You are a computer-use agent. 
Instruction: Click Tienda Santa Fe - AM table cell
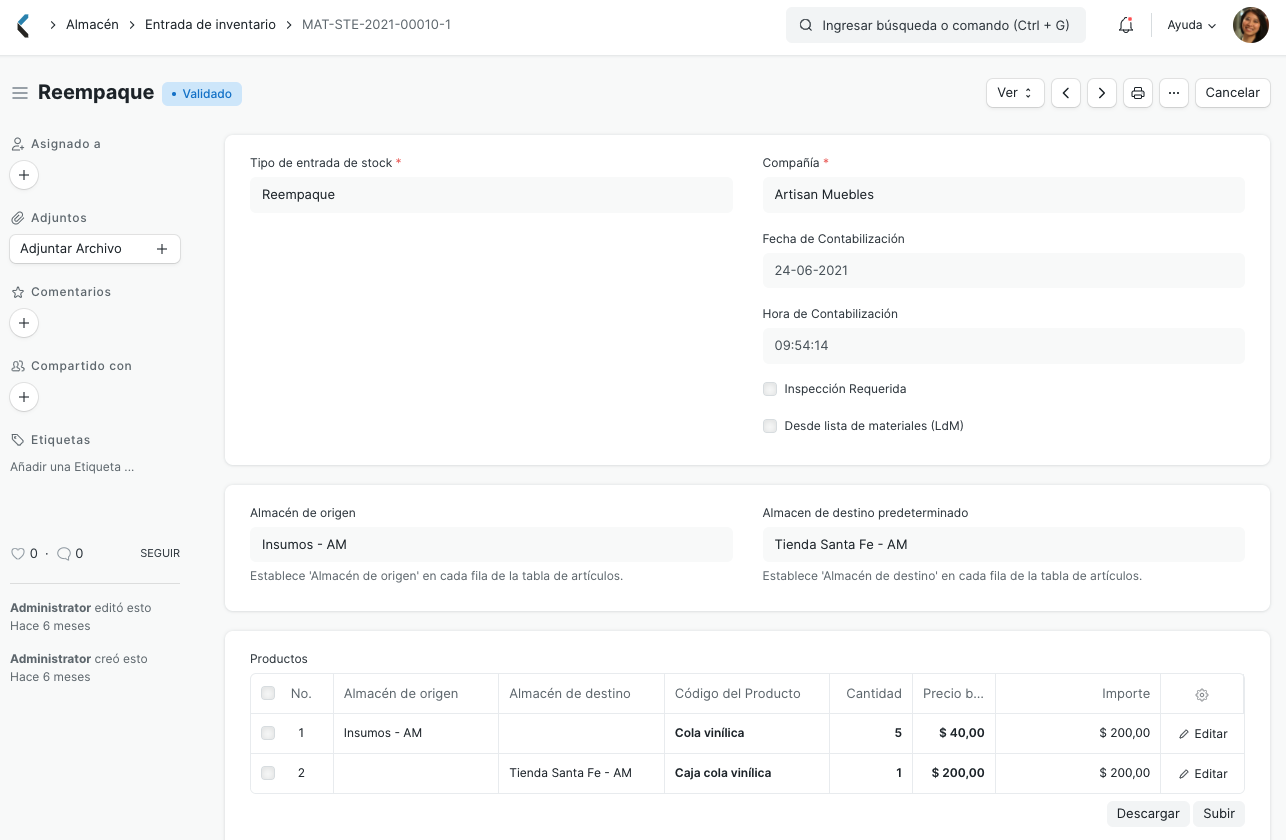581,773
